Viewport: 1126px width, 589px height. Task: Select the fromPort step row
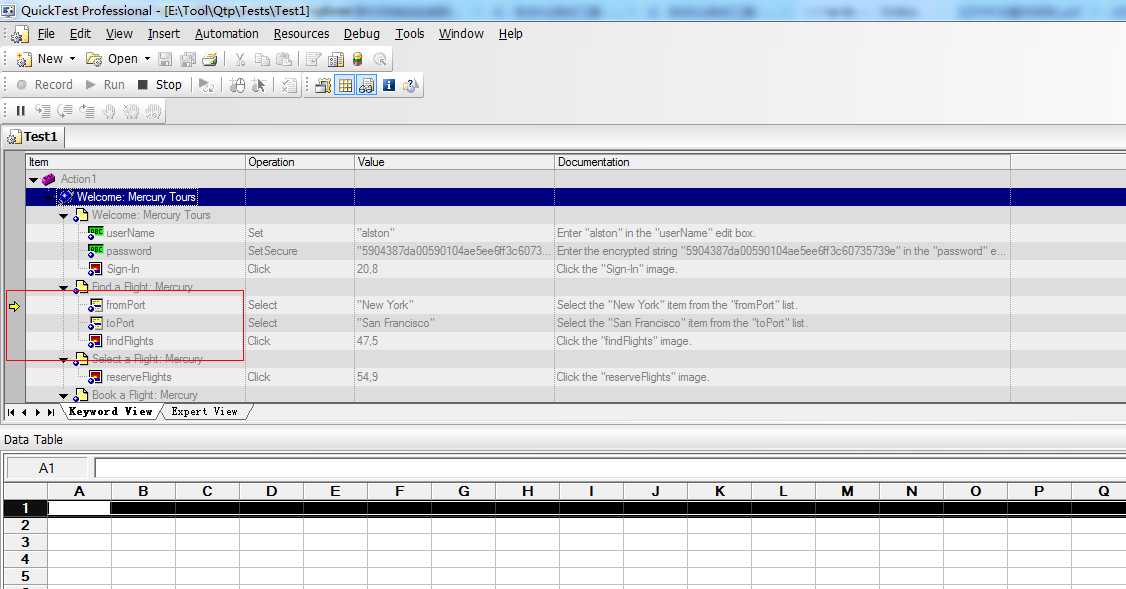tap(518, 305)
